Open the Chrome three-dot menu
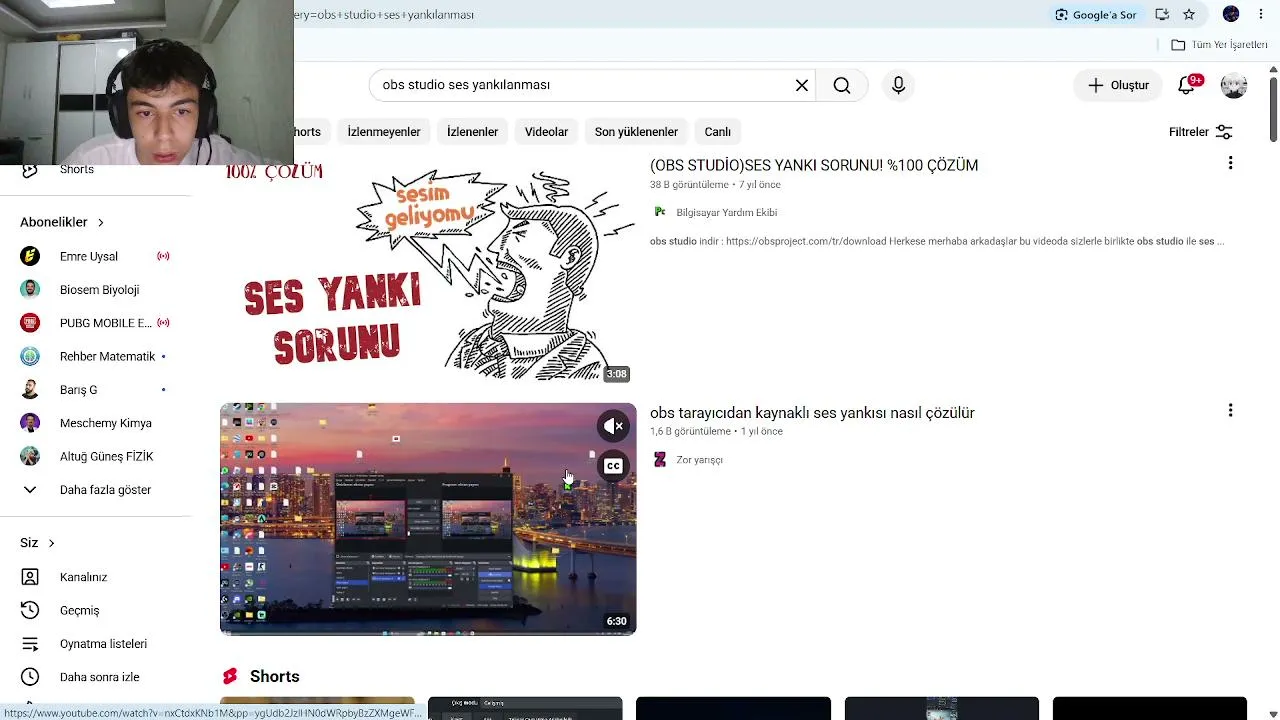Screen dimensions: 1280x720 (1261, 14)
